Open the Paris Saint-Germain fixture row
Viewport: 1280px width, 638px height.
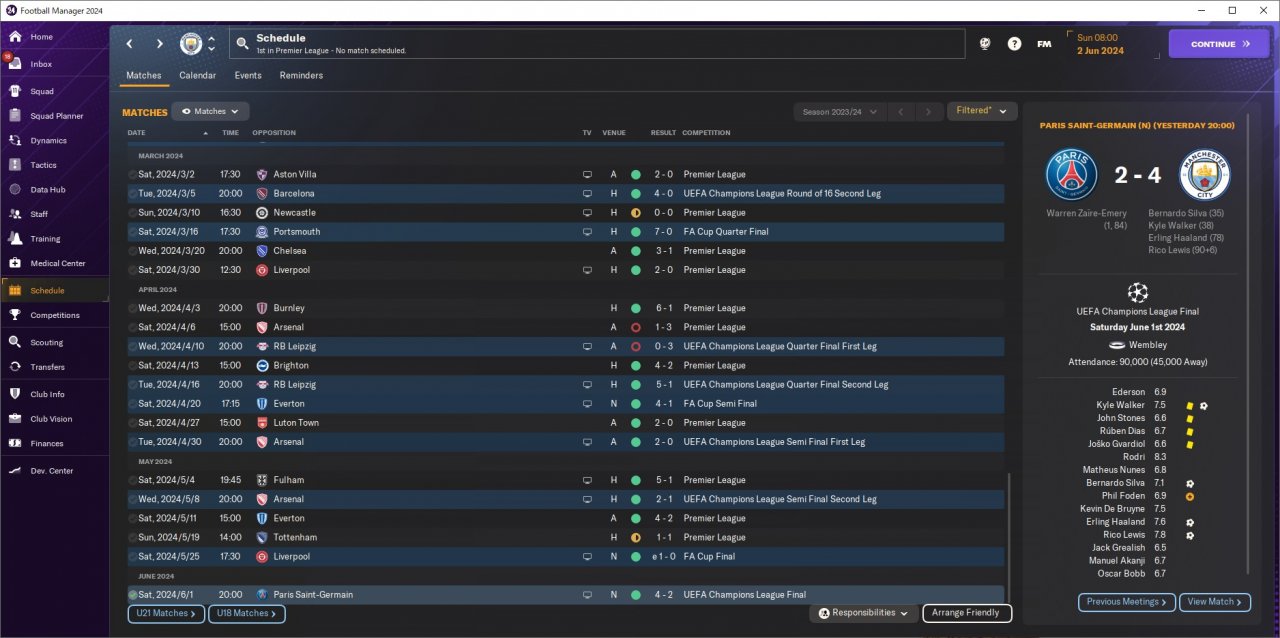click(x=565, y=595)
